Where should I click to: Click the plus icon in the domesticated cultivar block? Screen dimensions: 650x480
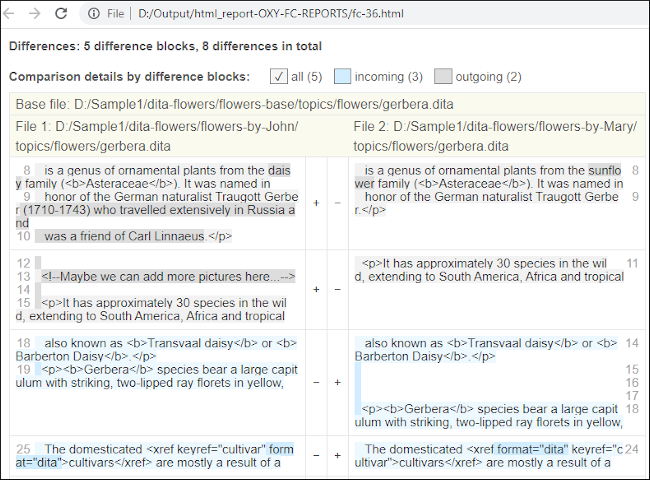click(x=337, y=455)
